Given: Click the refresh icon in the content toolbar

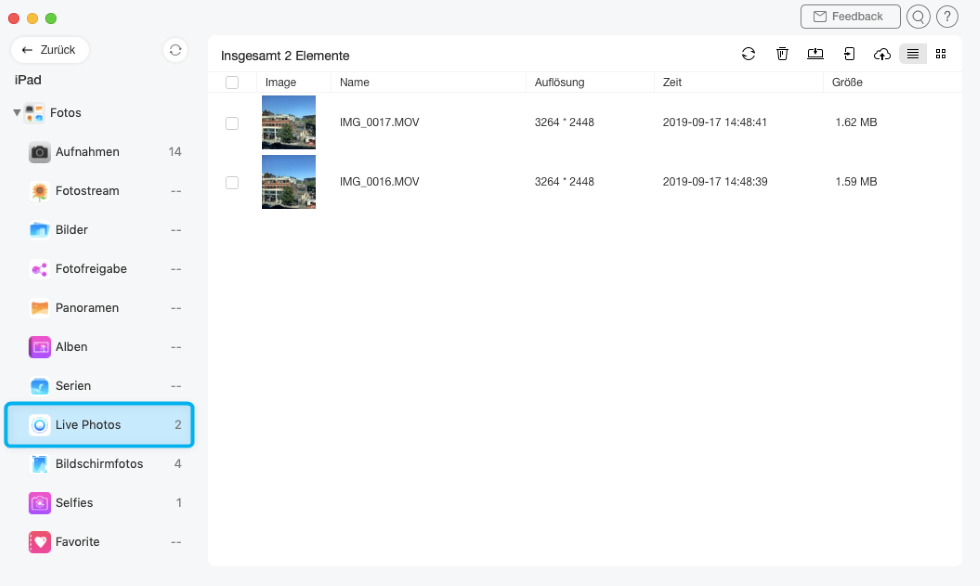Looking at the screenshot, I should [x=748, y=54].
